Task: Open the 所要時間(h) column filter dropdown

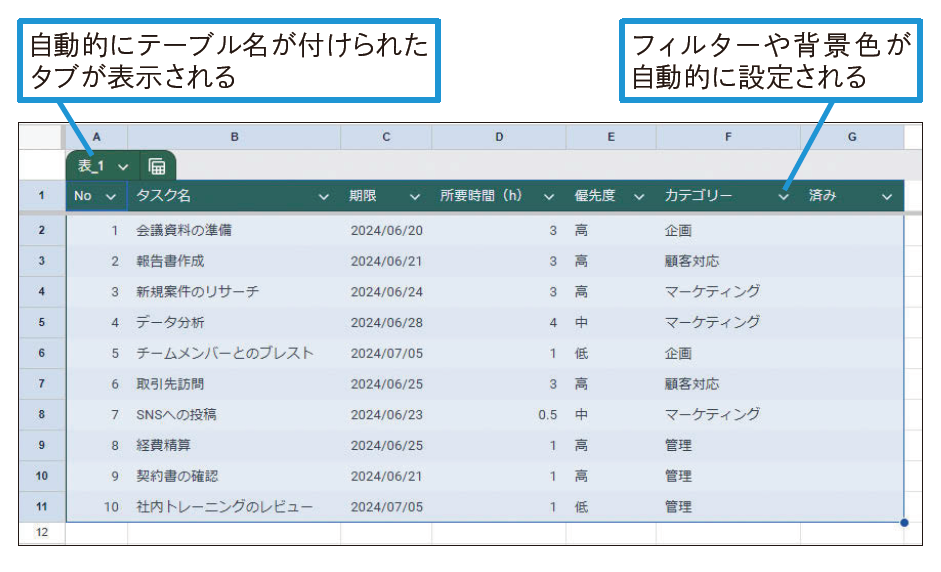Action: click(549, 196)
